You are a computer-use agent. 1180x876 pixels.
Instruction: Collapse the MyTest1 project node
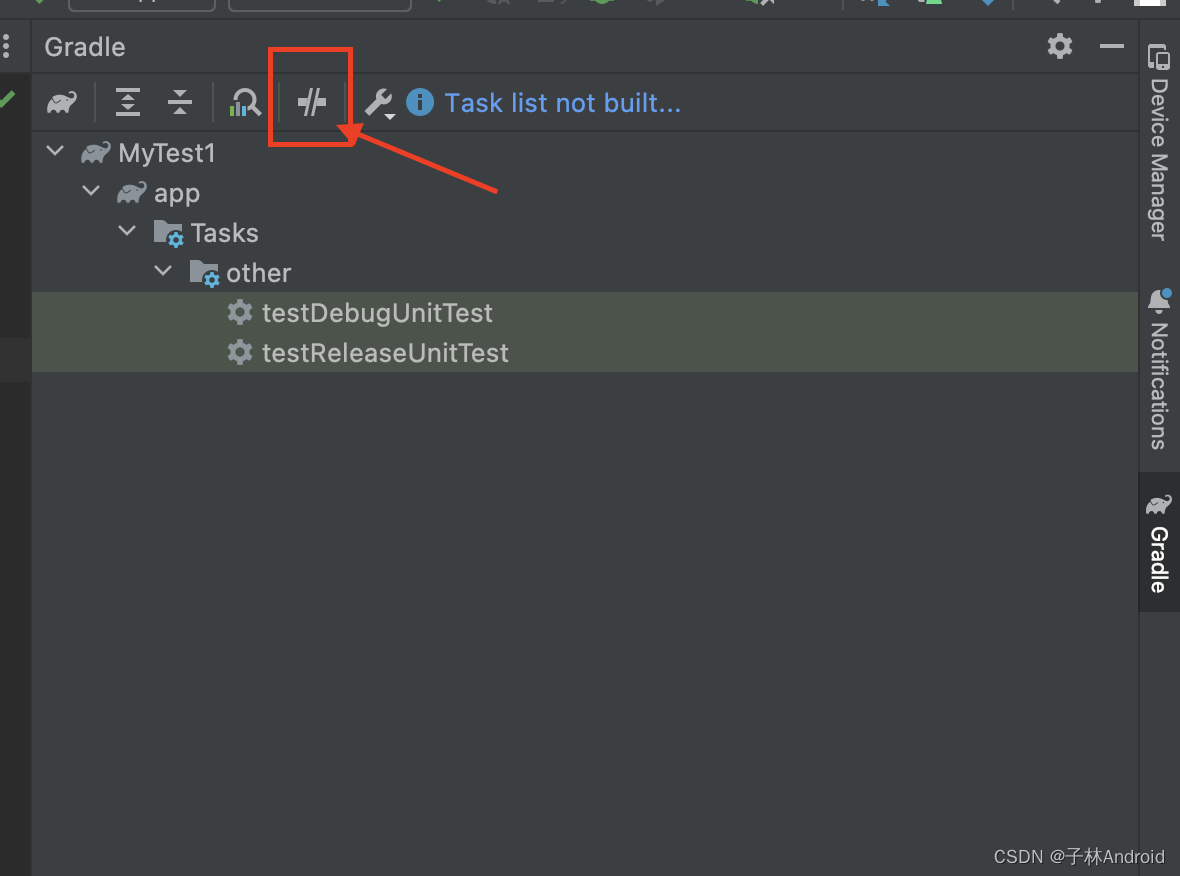(x=55, y=153)
